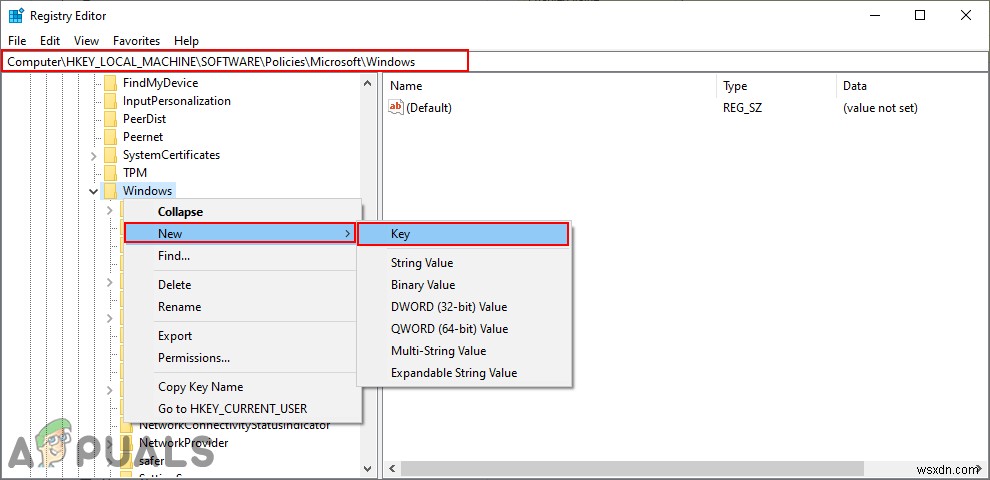Create a new QWORD (64-bit) Value
Viewport: 990px width, 480px height.
[x=463, y=329]
